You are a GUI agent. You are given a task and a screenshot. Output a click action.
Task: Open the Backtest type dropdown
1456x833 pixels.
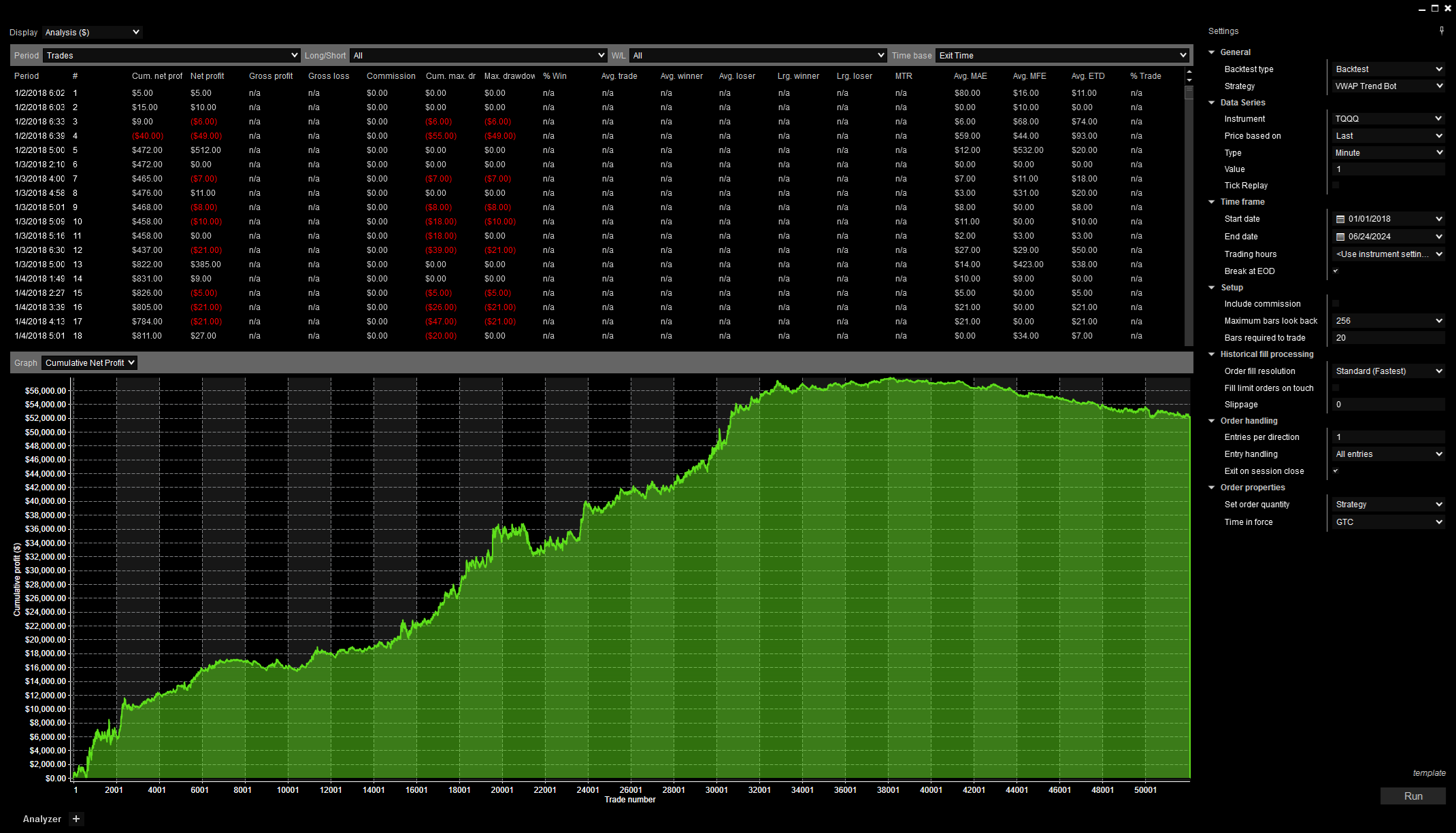coord(1388,69)
